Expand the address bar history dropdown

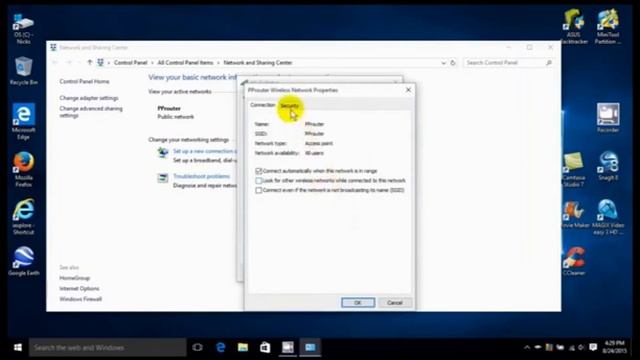(x=443, y=63)
